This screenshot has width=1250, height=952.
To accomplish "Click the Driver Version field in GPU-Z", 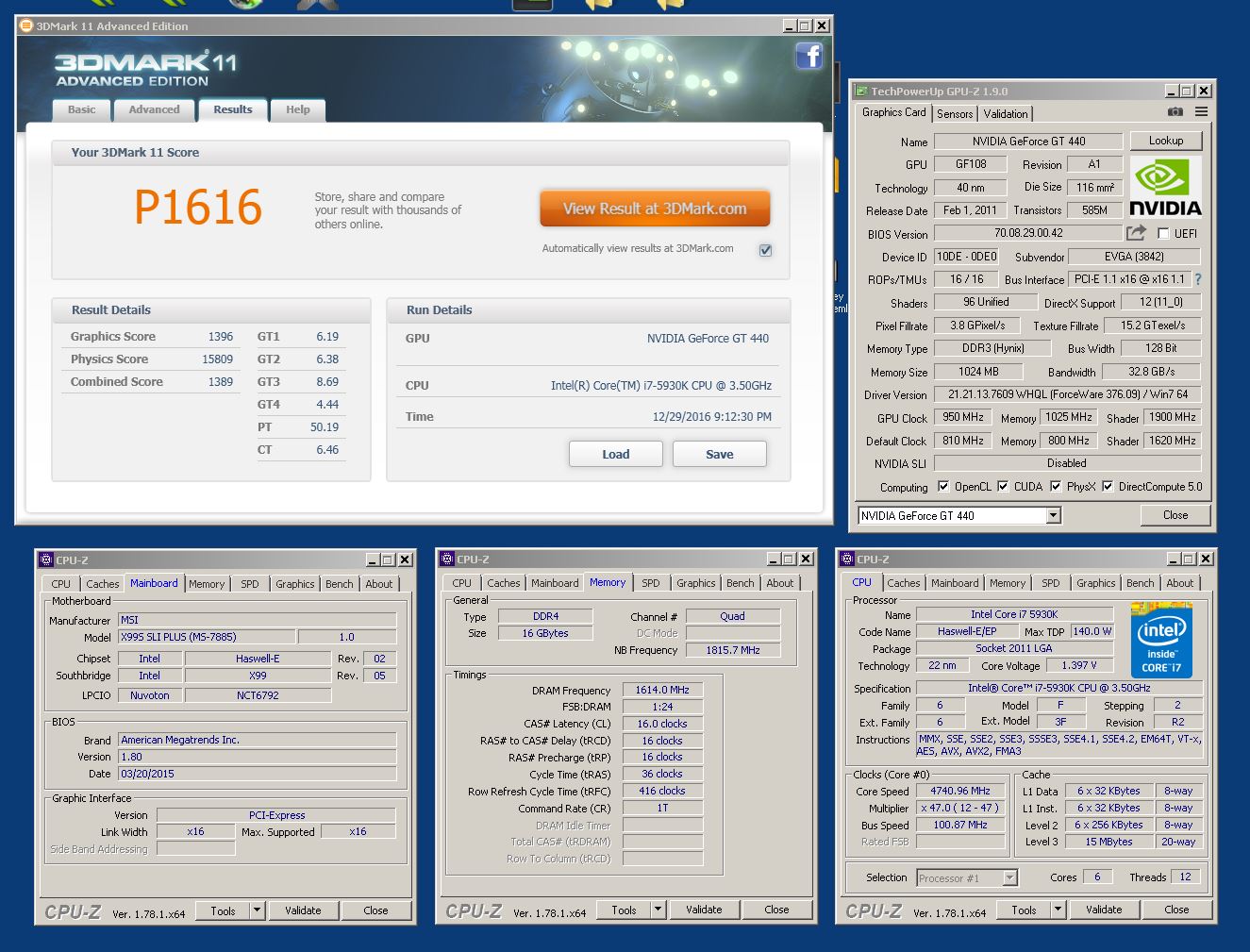I will point(1067,394).
